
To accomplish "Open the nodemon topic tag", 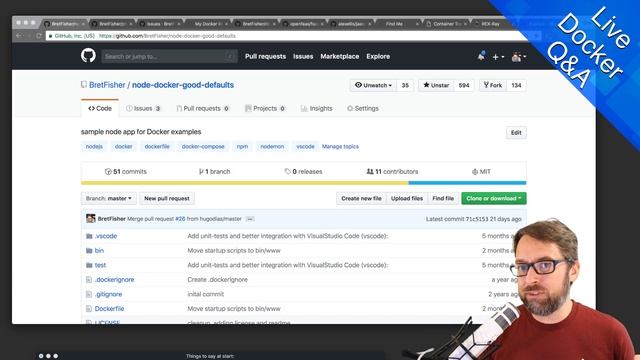I will pos(272,147).
